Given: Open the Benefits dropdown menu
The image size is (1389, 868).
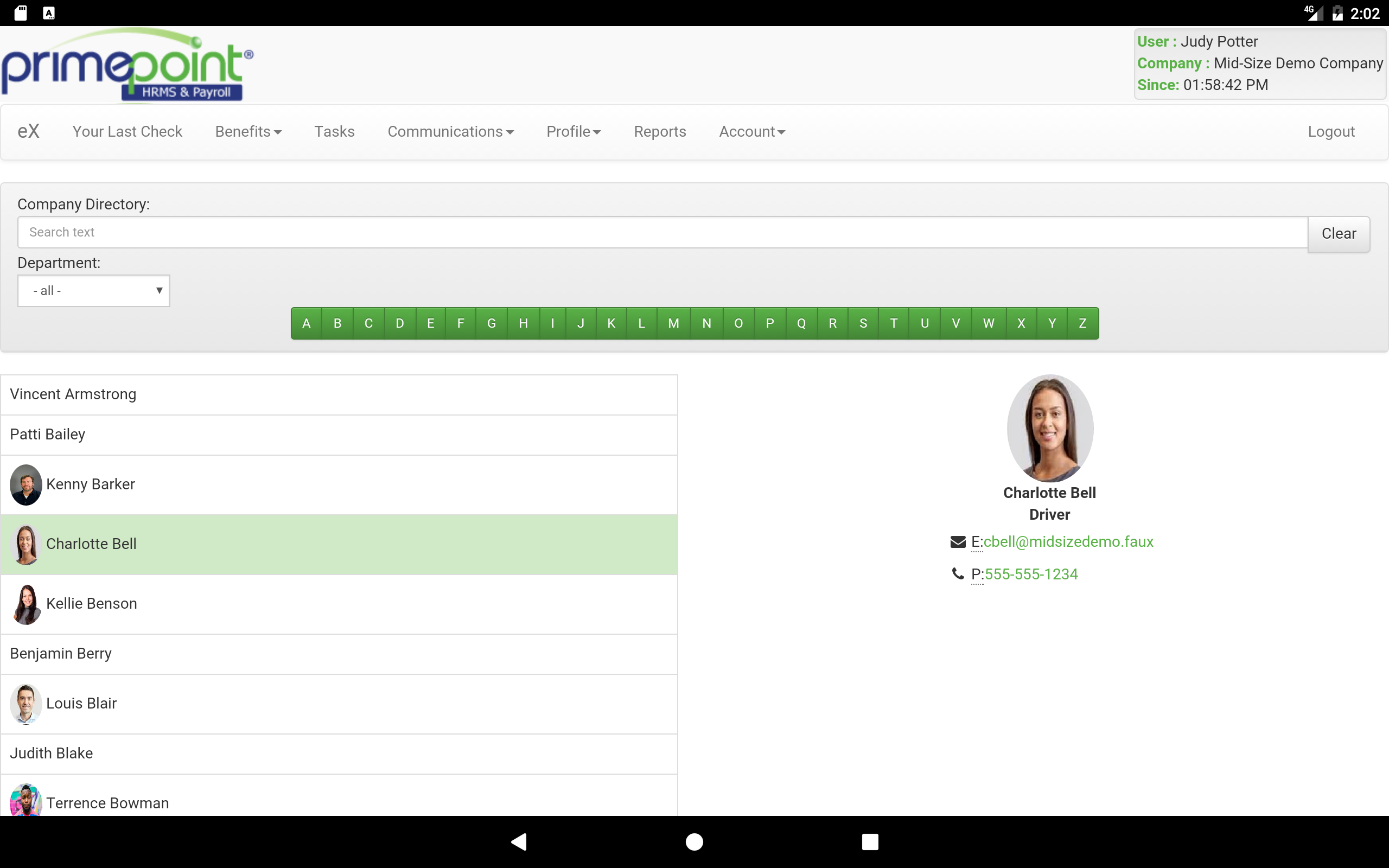Looking at the screenshot, I should [x=248, y=131].
